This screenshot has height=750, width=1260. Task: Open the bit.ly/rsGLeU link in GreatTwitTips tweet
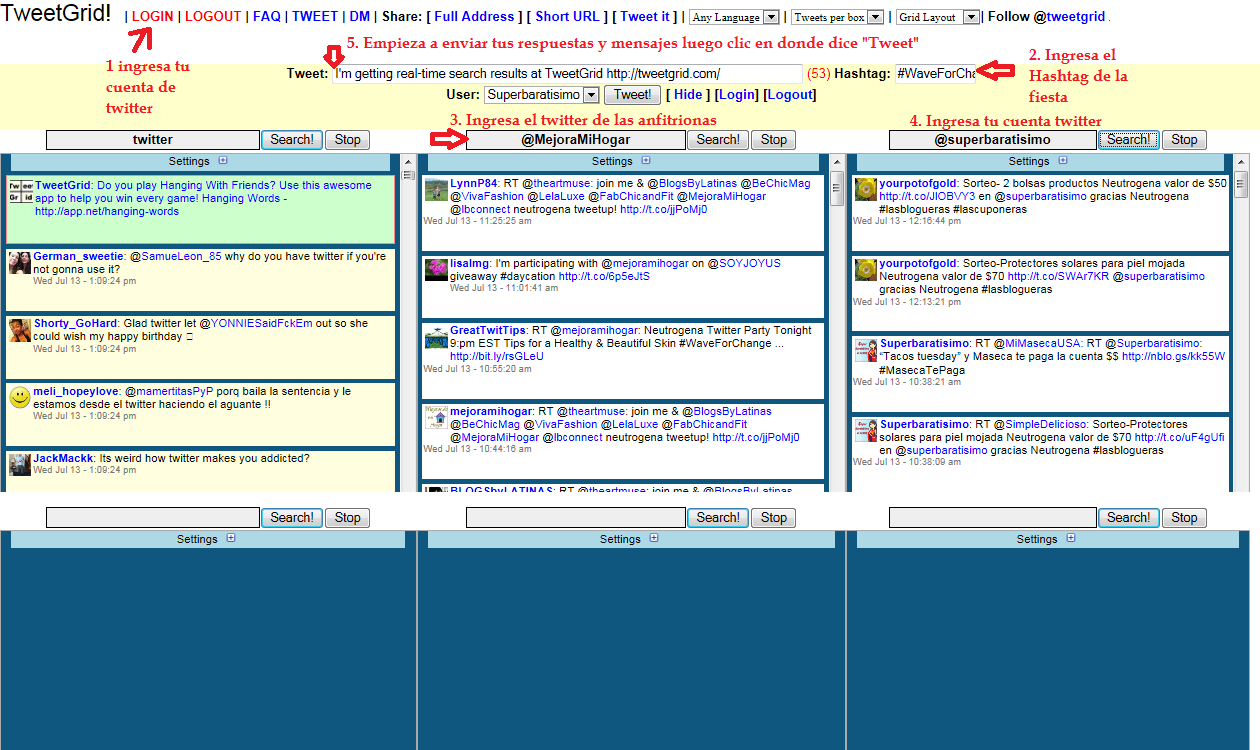pos(497,356)
